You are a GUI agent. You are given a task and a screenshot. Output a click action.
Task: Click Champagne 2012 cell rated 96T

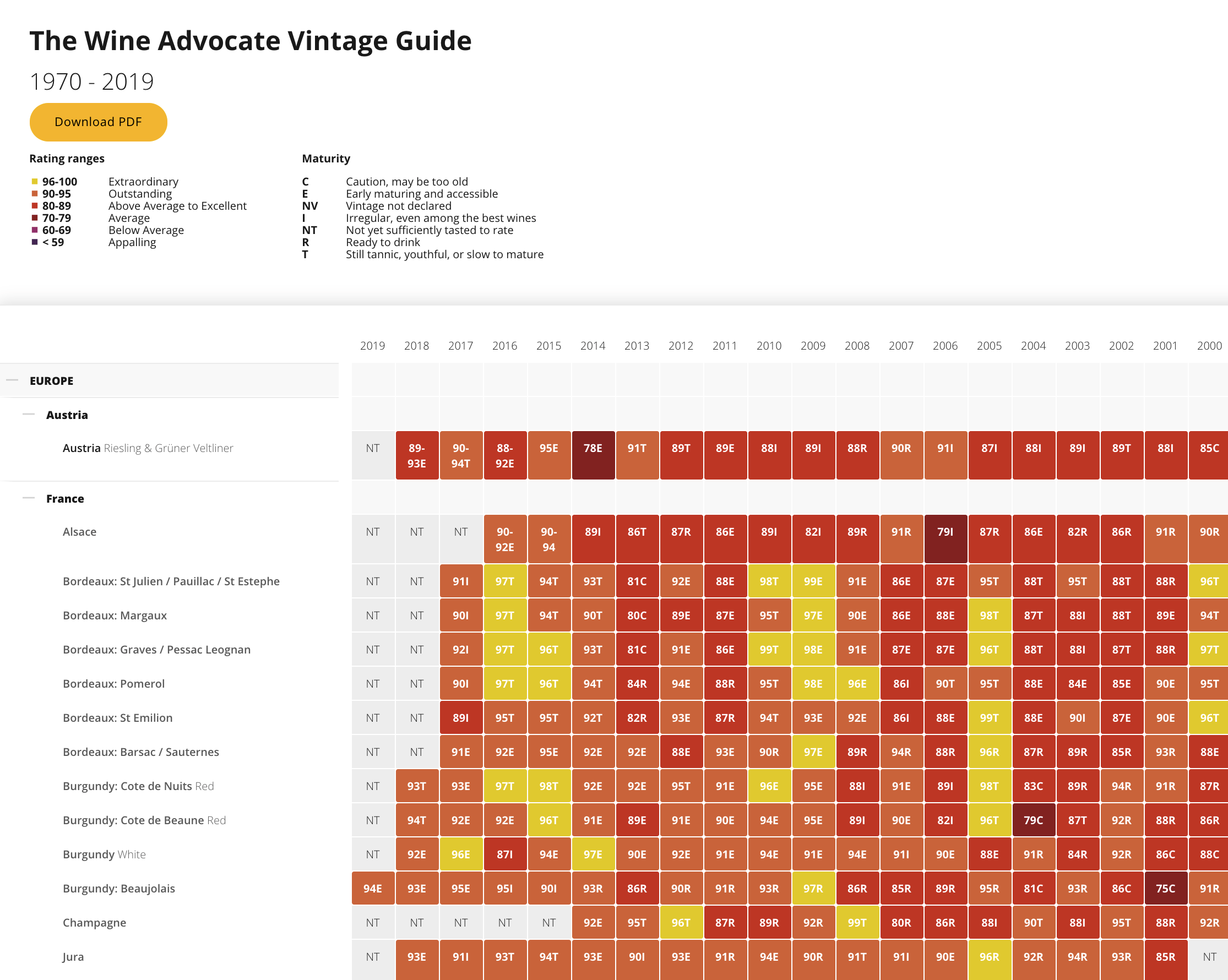(x=681, y=923)
